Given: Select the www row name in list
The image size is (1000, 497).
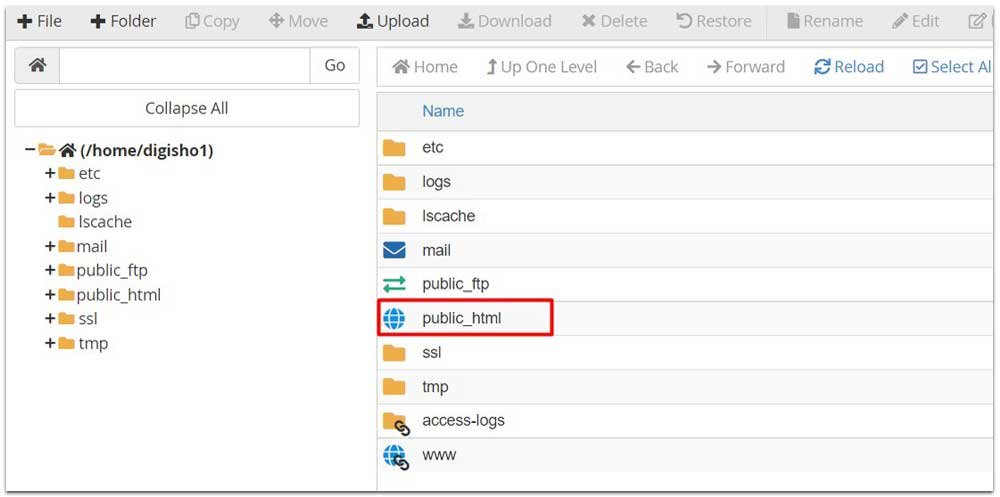Looking at the screenshot, I should [439, 455].
